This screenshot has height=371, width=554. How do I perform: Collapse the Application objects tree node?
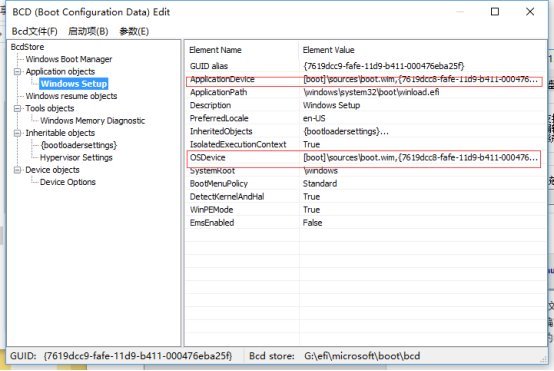tap(17, 72)
